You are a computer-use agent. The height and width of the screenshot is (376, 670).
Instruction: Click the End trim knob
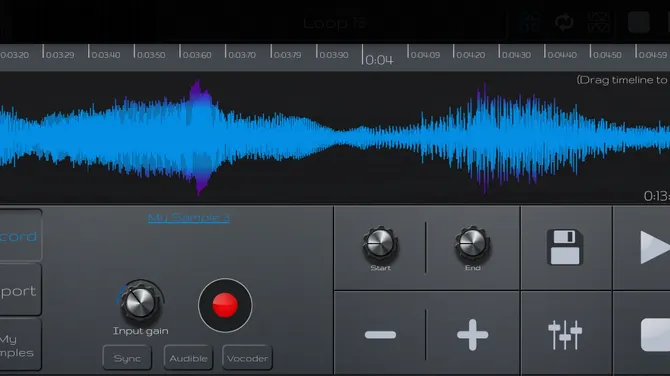(473, 244)
